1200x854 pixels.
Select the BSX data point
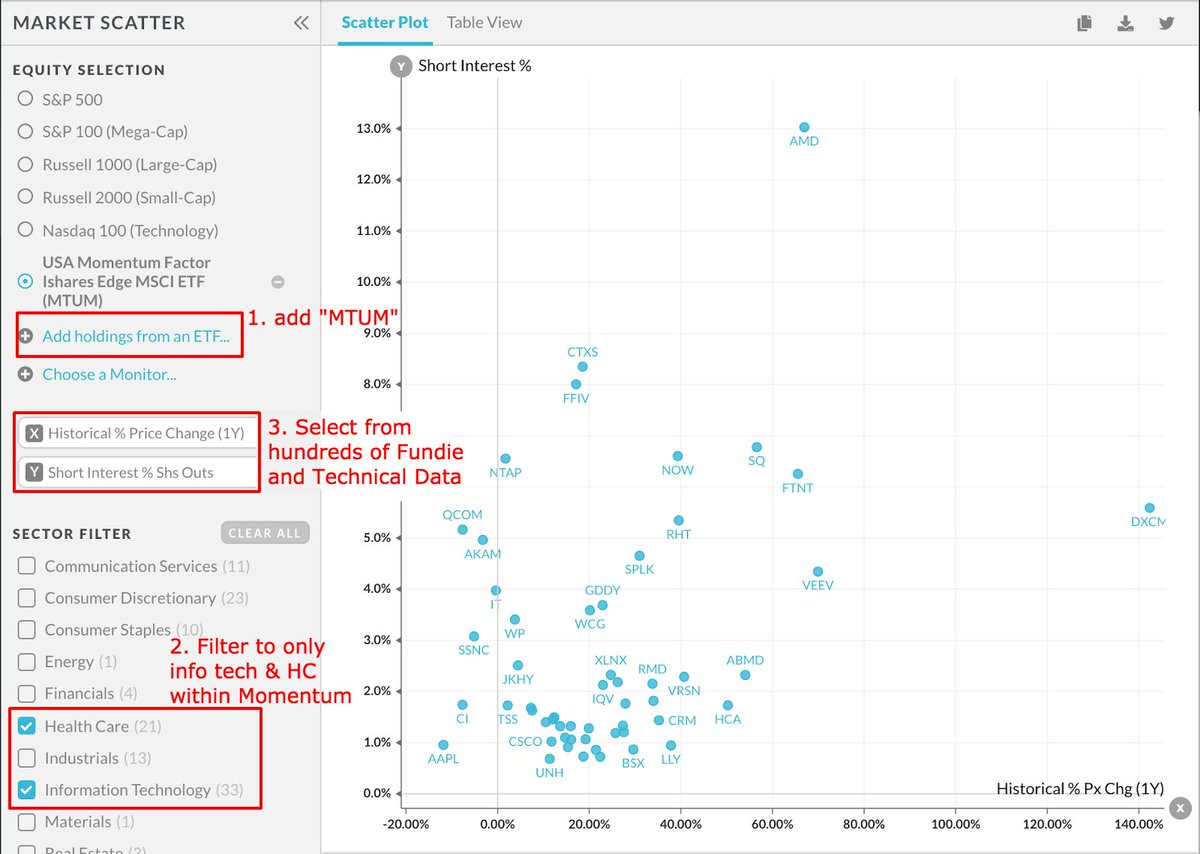[633, 749]
